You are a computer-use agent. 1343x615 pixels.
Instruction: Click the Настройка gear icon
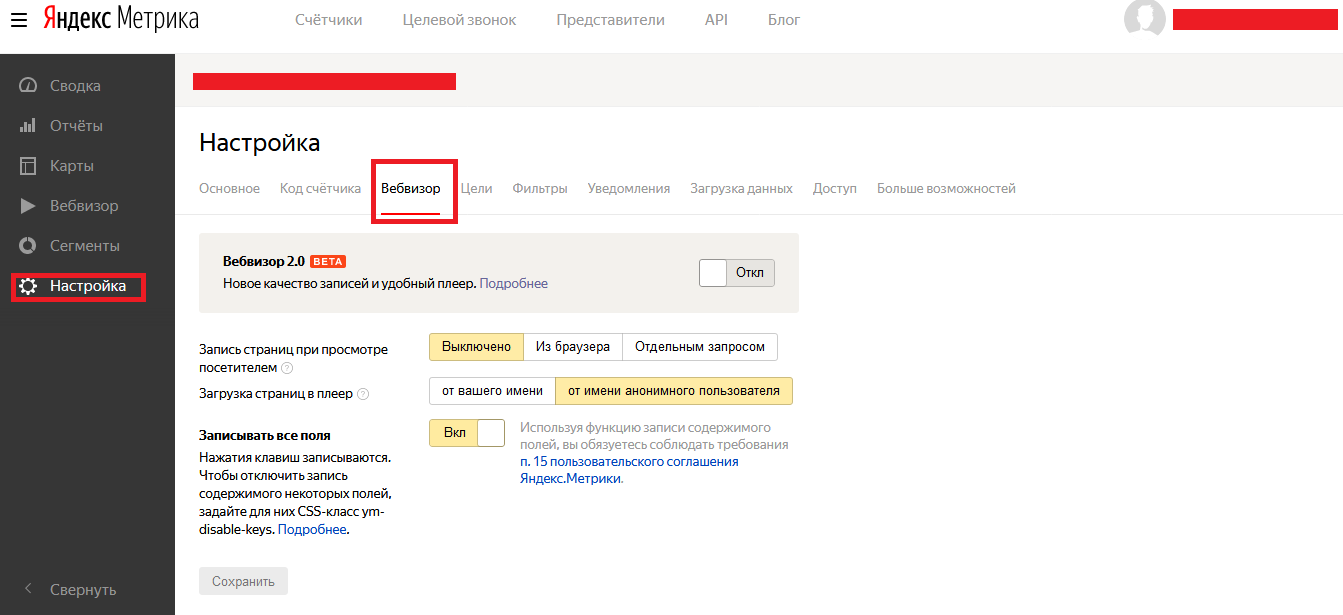tap(29, 286)
